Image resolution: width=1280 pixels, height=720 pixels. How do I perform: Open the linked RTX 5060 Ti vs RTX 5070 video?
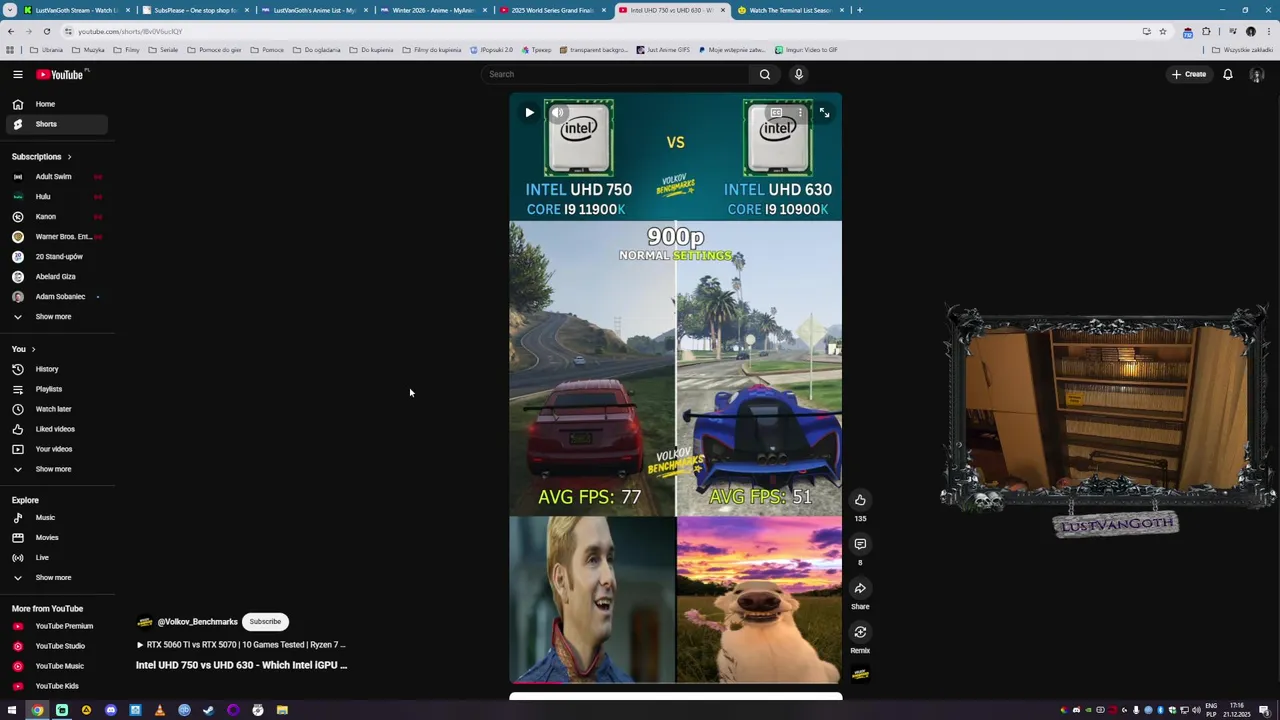pos(241,645)
